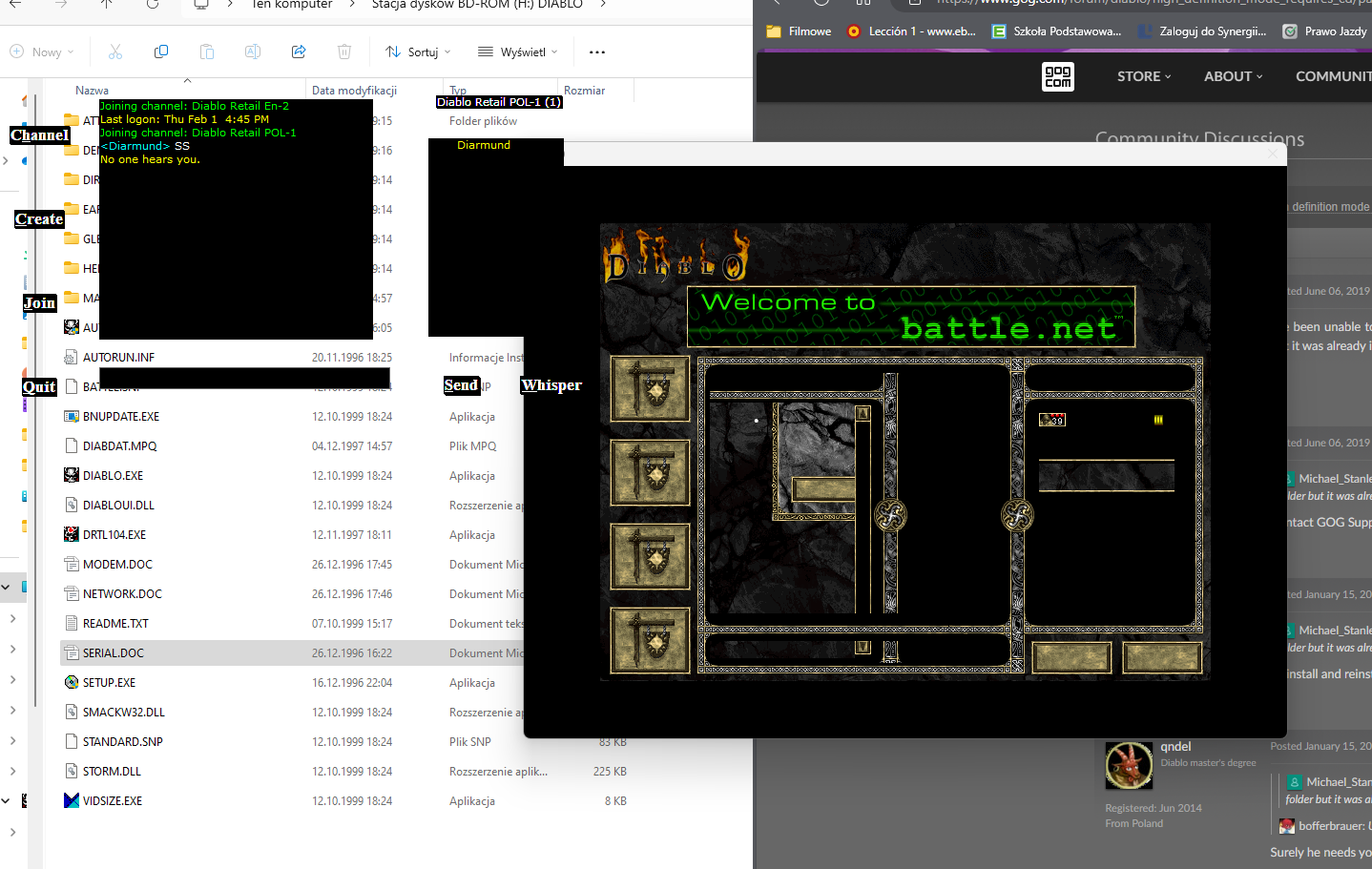This screenshot has width=1372, height=869.
Task: Click the Explorer refresh icon
Action: 153,4
